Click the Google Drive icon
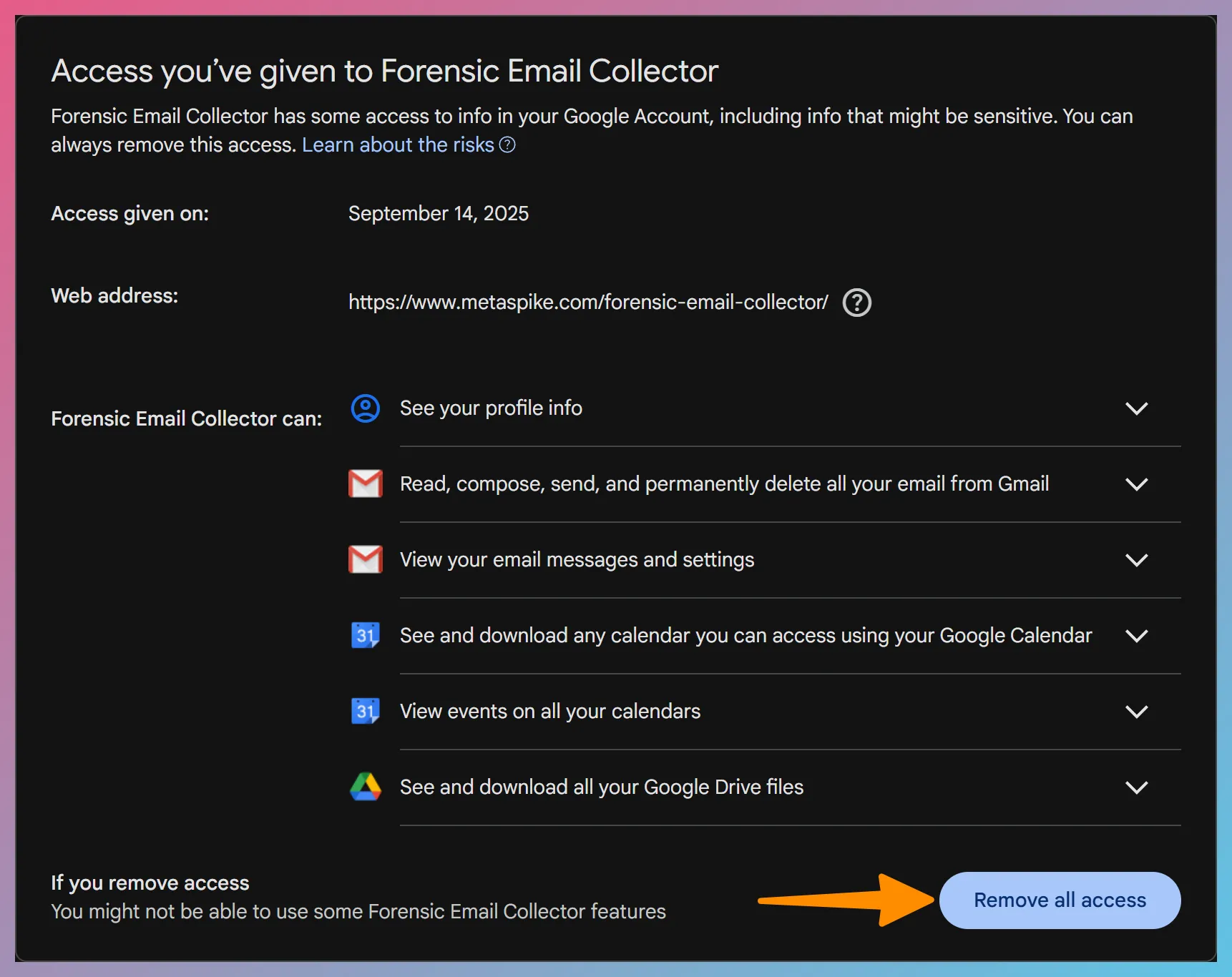This screenshot has width=1232, height=977. pos(365,787)
